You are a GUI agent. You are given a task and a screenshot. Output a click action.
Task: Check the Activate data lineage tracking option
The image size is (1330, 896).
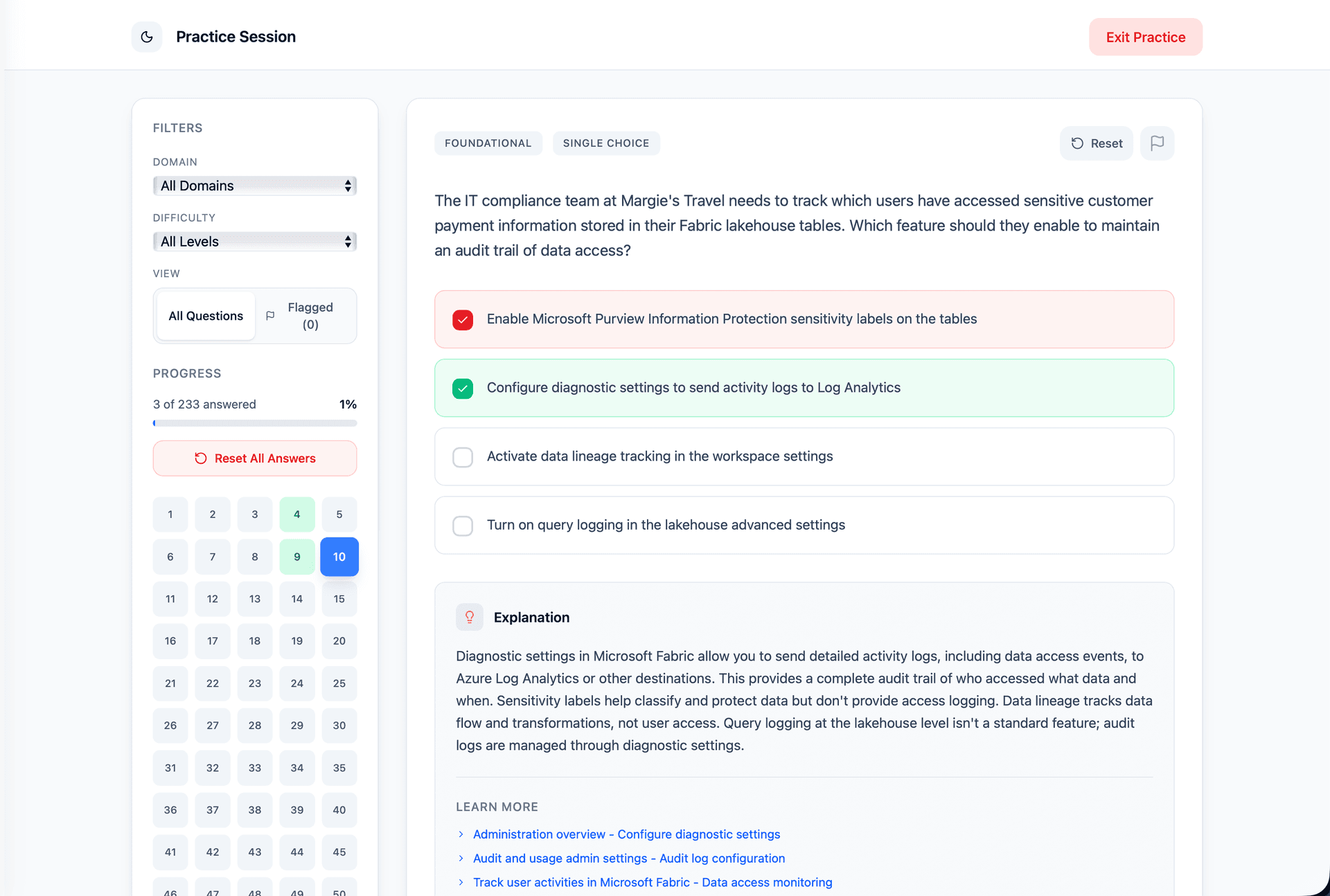463,457
